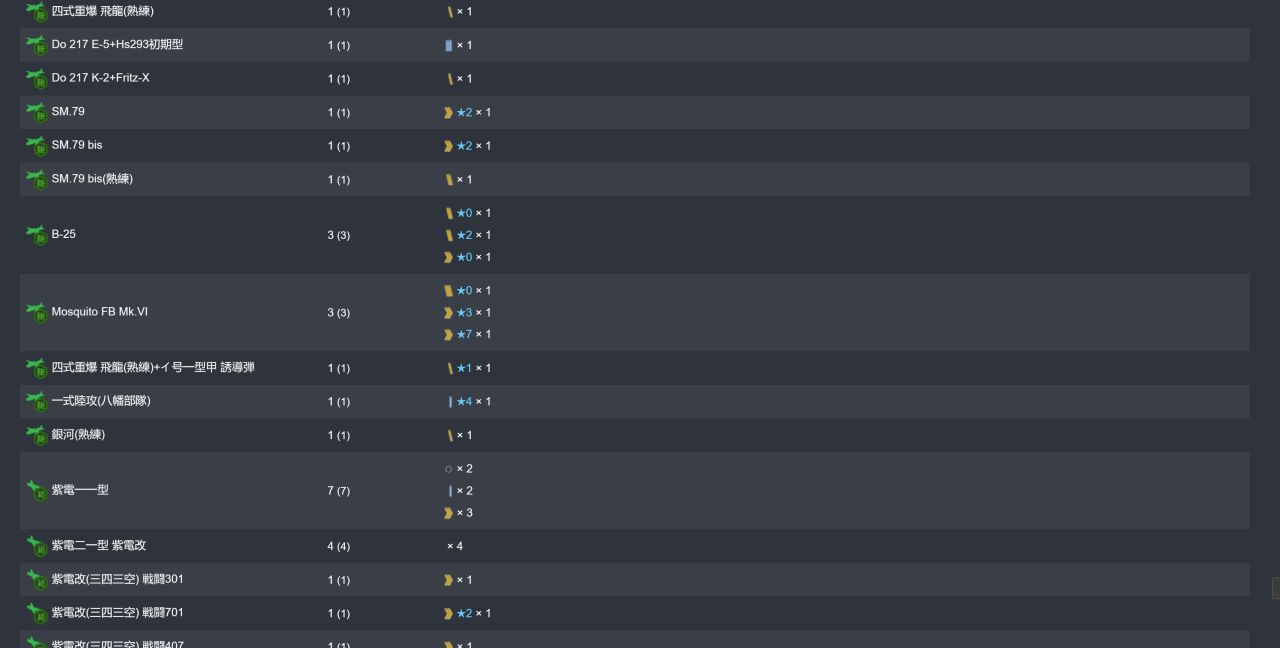Select the 紫電改(三四三空) 戦闘701 entry
Viewport: 1280px width, 648px height.
click(117, 613)
